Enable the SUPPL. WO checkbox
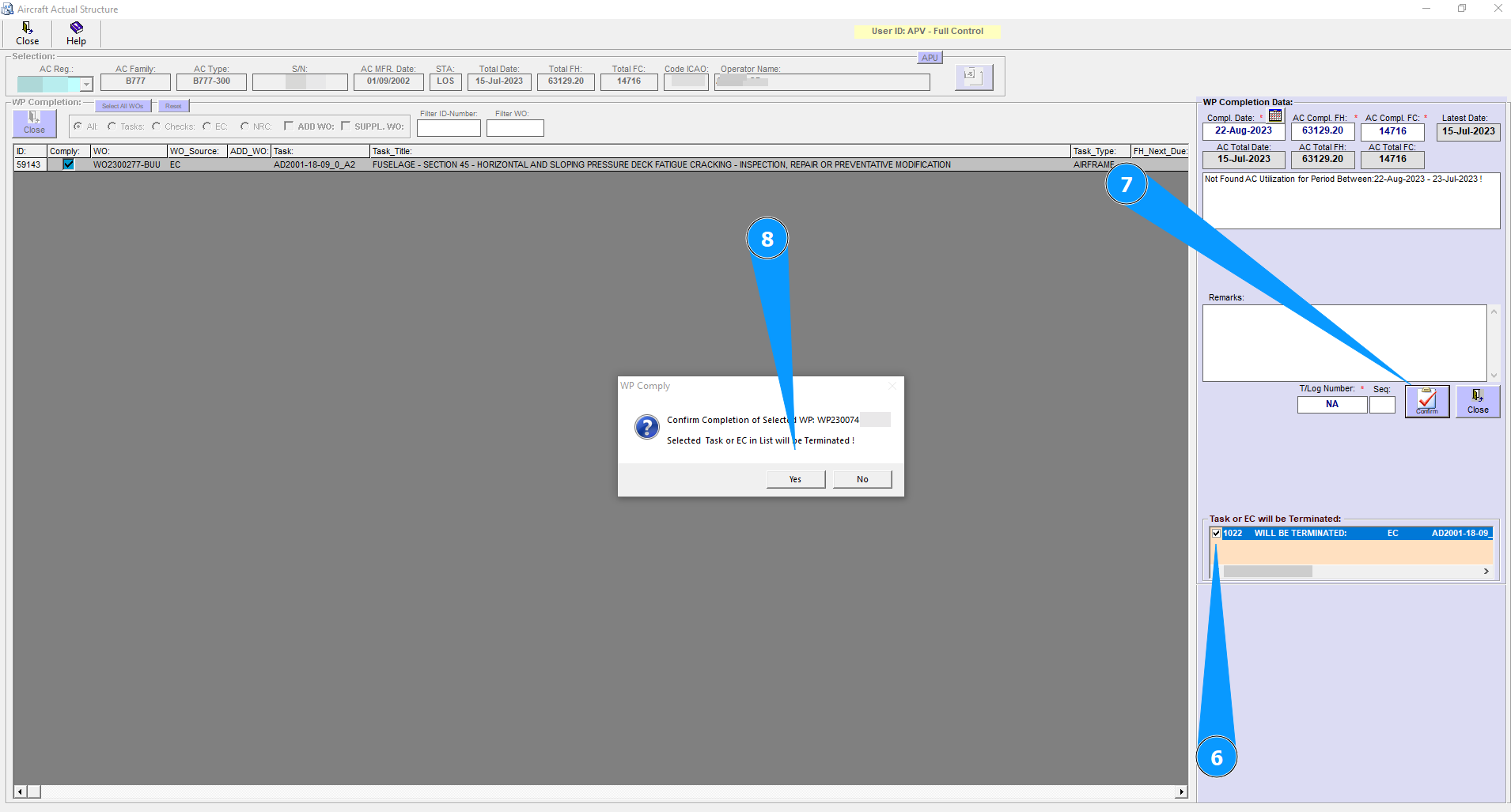This screenshot has width=1511, height=812. point(346,126)
